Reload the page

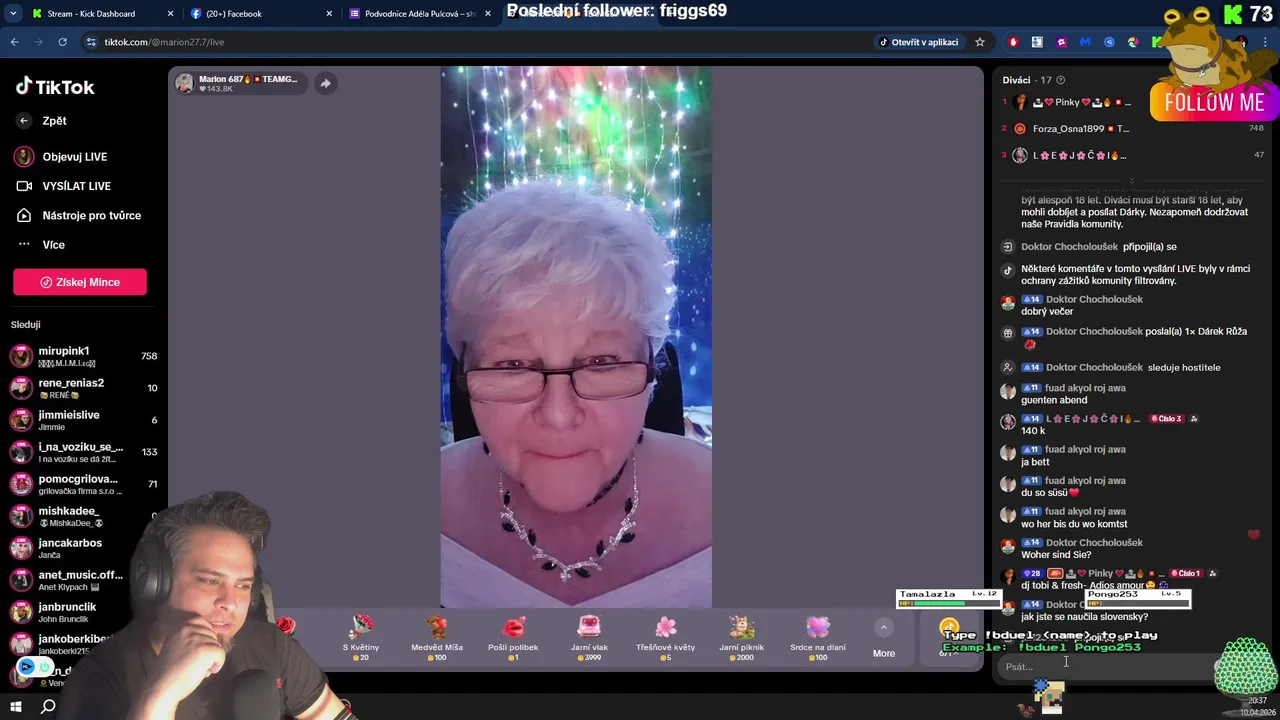[62, 42]
